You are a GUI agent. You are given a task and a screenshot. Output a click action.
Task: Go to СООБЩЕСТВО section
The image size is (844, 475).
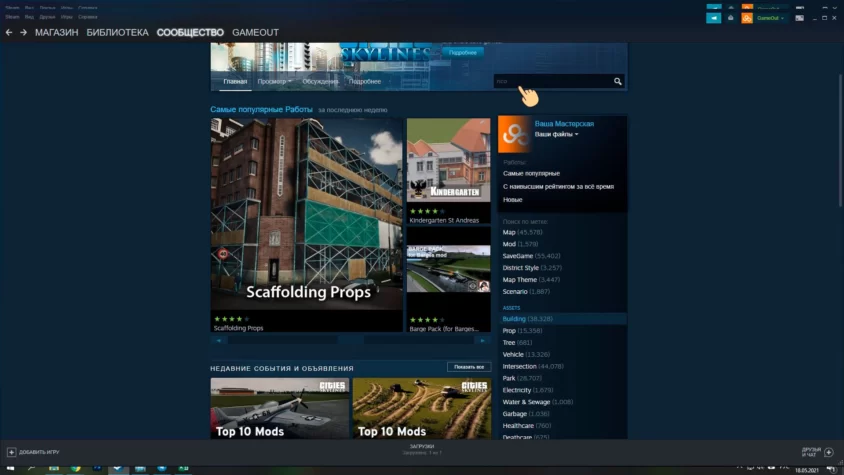190,32
